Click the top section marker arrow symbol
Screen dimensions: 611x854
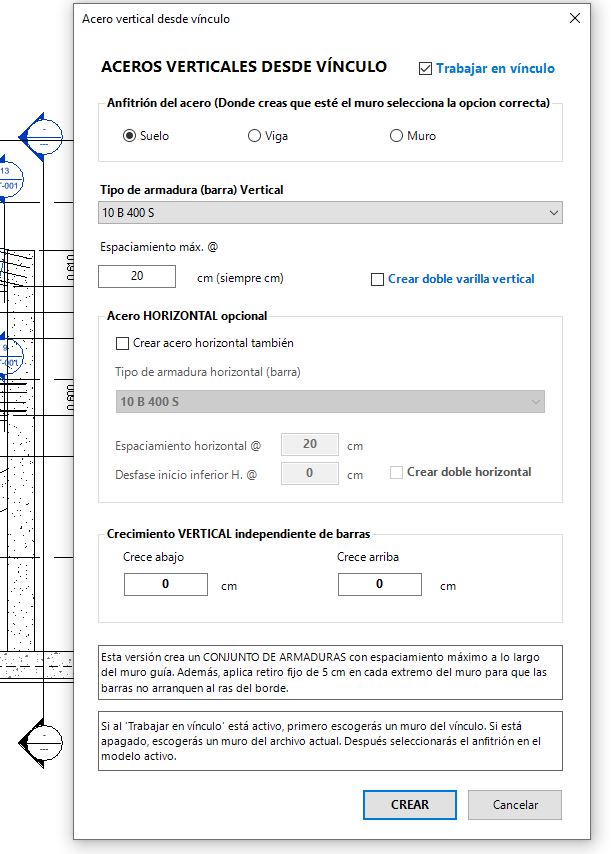pos(41,137)
